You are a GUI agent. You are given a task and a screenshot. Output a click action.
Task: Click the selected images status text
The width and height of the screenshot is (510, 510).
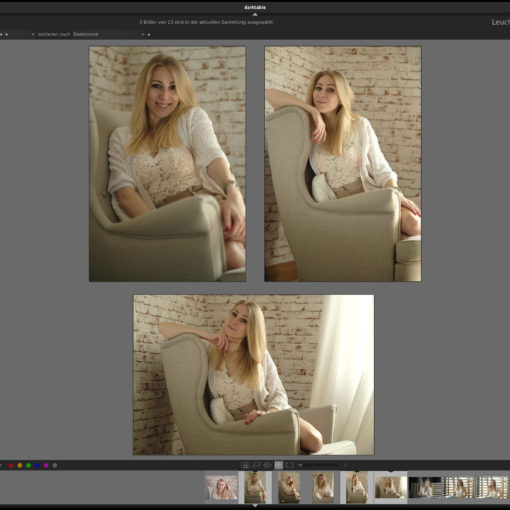pyautogui.click(x=206, y=22)
